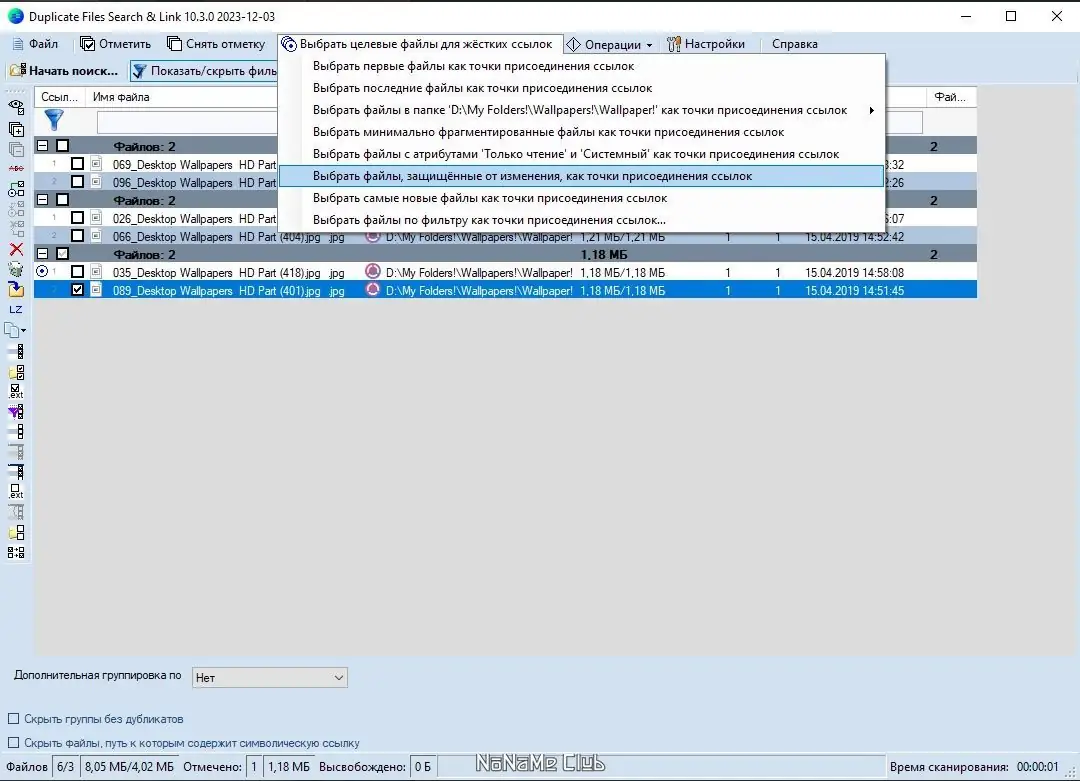Viewport: 1080px width, 781px height.
Task: Click the row with three empty checkboxes icon
Action: (16, 432)
